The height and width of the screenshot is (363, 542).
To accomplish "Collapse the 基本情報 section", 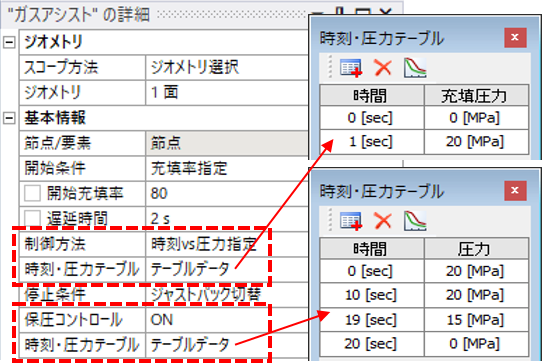I will coord(9,118).
